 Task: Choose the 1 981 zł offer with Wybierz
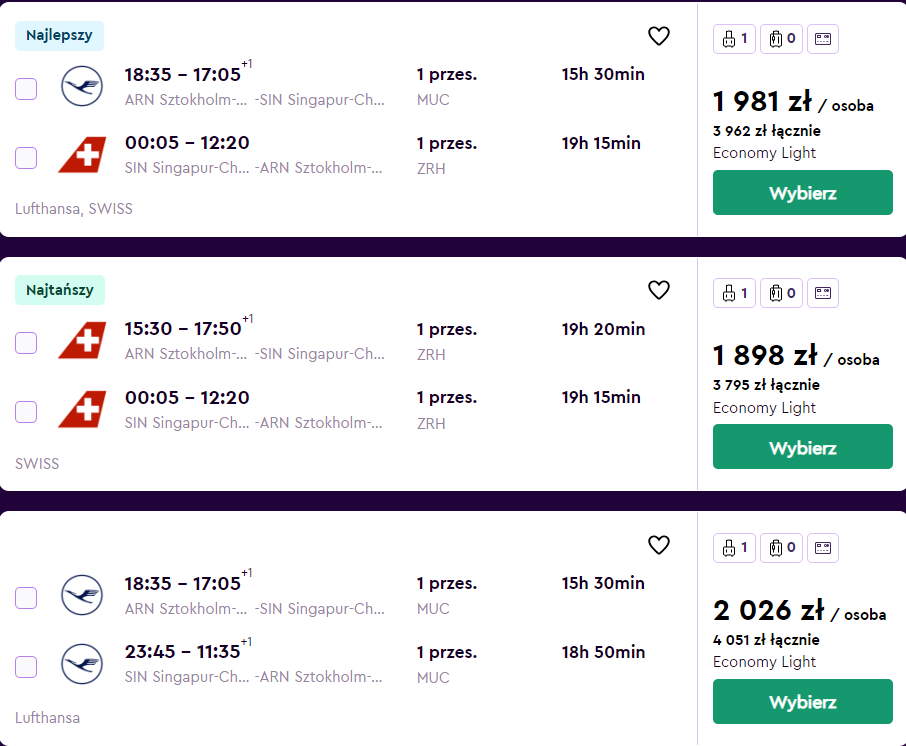click(x=803, y=192)
